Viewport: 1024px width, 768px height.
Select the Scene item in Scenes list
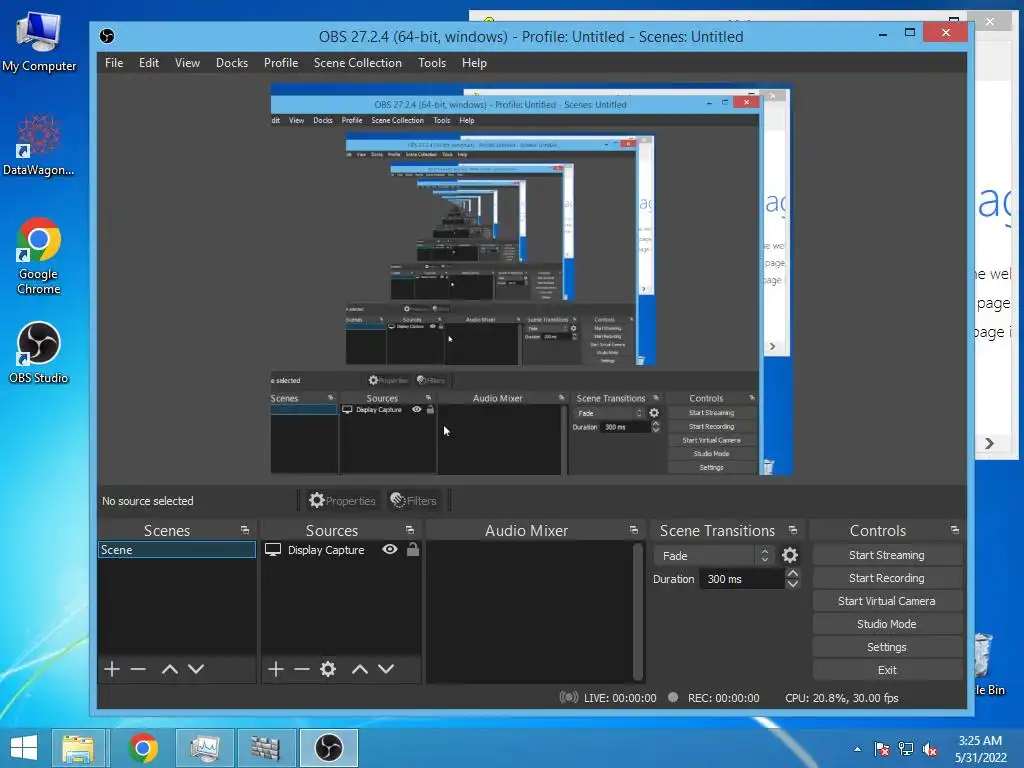[177, 550]
